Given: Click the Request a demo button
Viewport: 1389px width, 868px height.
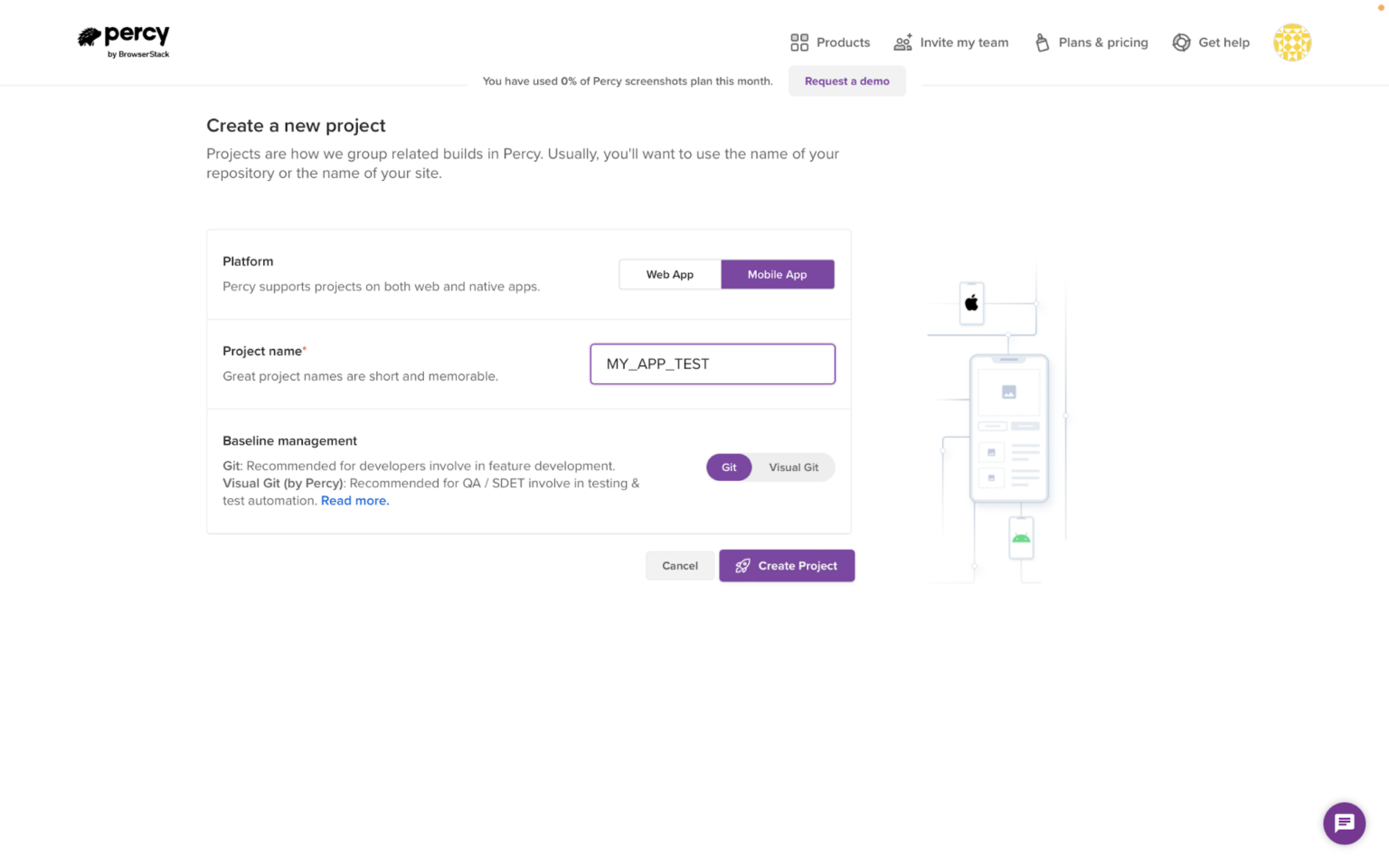Looking at the screenshot, I should click(x=847, y=81).
